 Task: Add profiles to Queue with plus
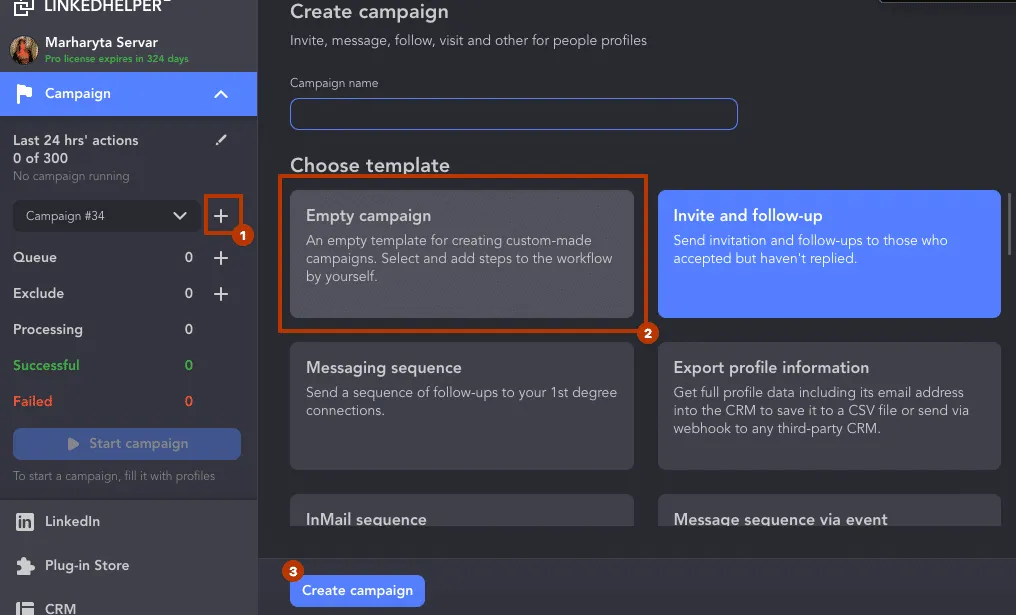221,258
